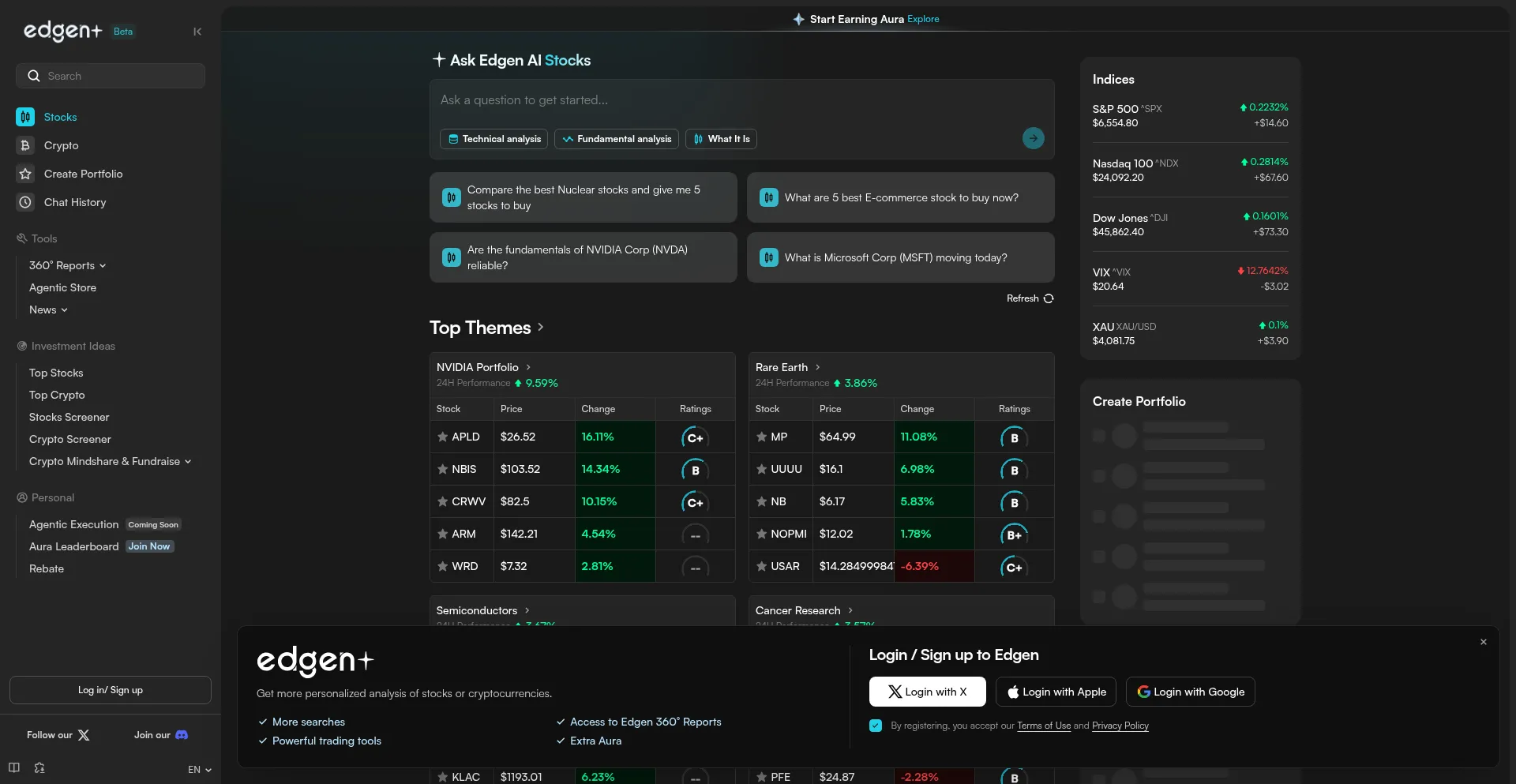Click the bottom-left book panel icon
Image resolution: width=1516 pixels, height=784 pixels.
pos(14,767)
